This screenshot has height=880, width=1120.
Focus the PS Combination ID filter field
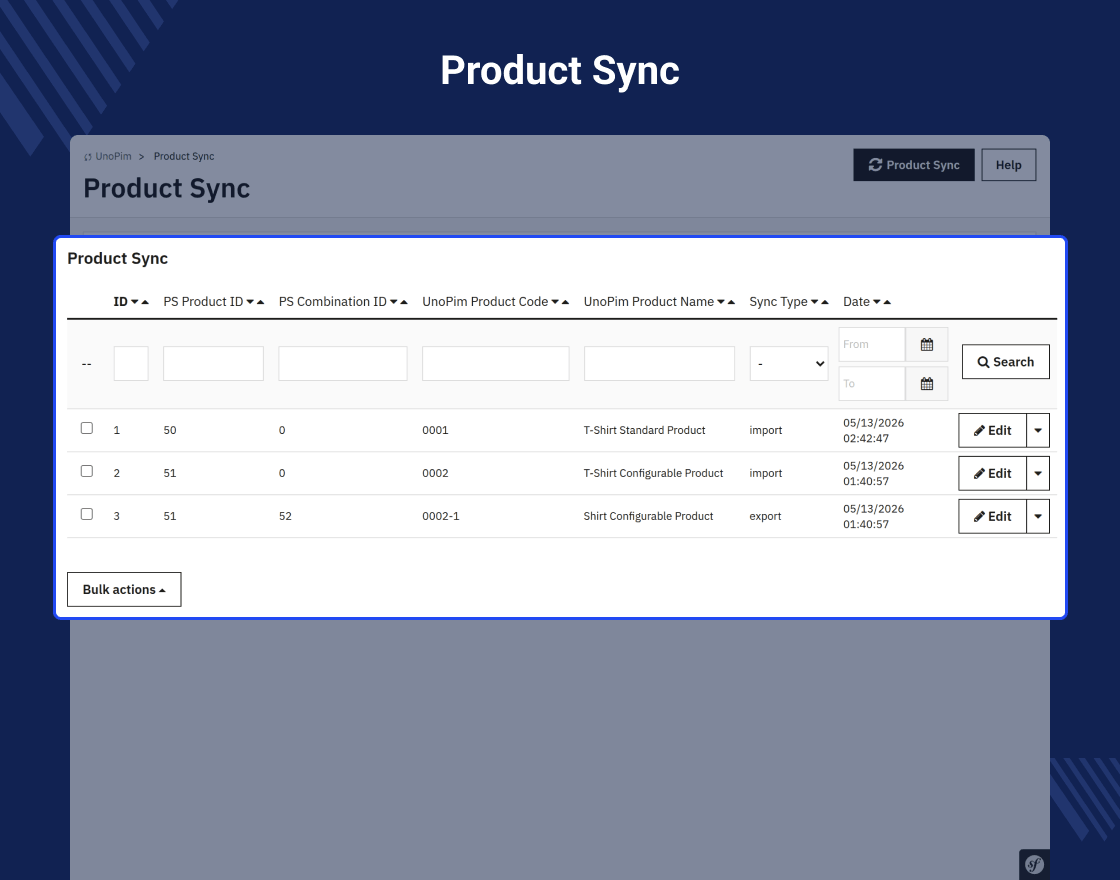click(343, 364)
